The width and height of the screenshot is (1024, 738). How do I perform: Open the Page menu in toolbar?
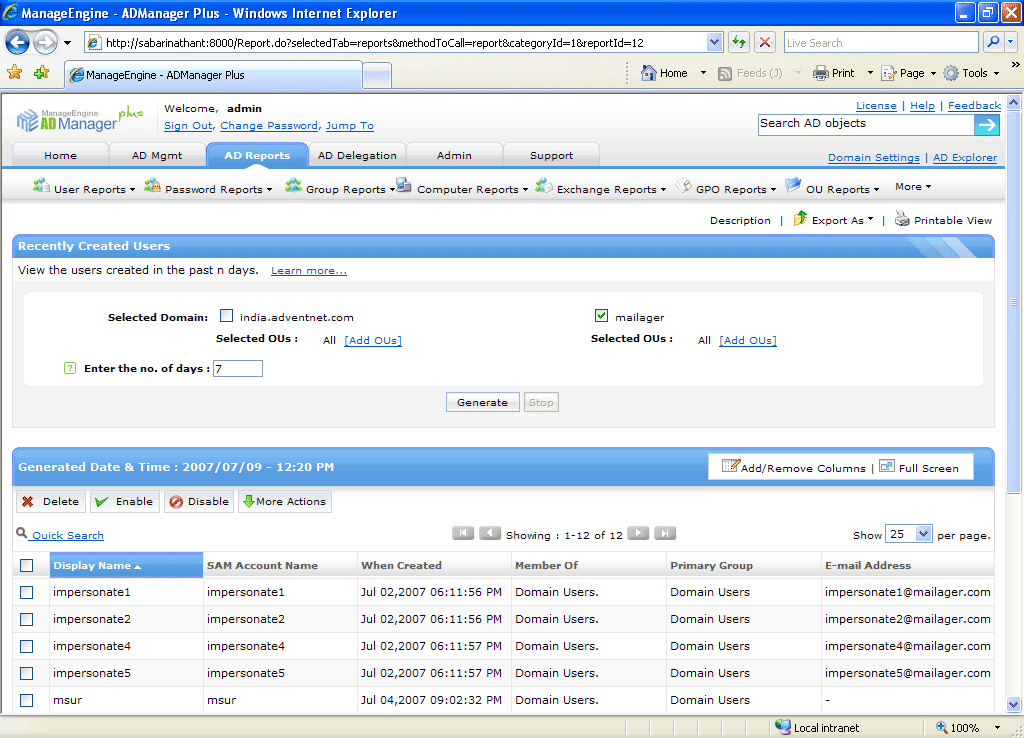[x=909, y=73]
